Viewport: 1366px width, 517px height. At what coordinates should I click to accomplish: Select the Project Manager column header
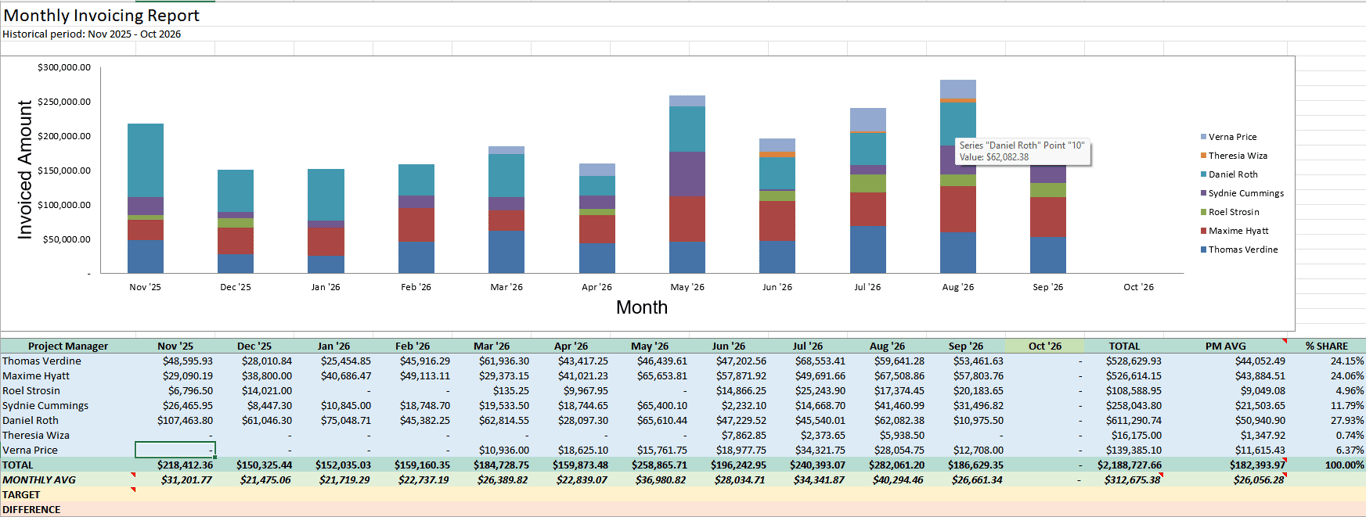[x=67, y=346]
